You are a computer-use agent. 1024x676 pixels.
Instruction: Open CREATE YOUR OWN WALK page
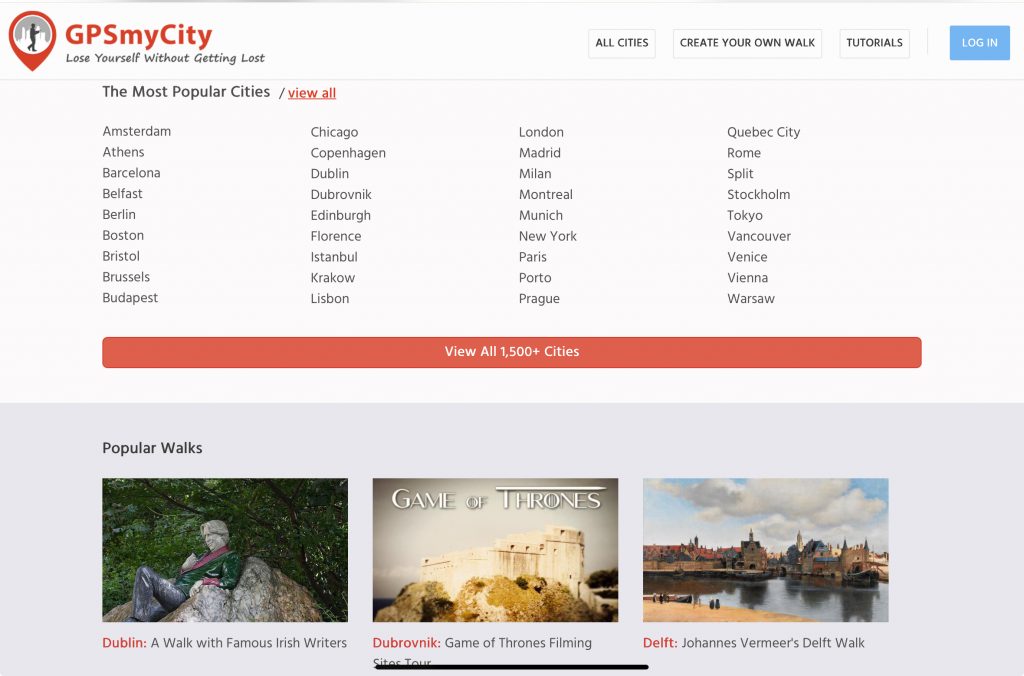[x=747, y=43]
